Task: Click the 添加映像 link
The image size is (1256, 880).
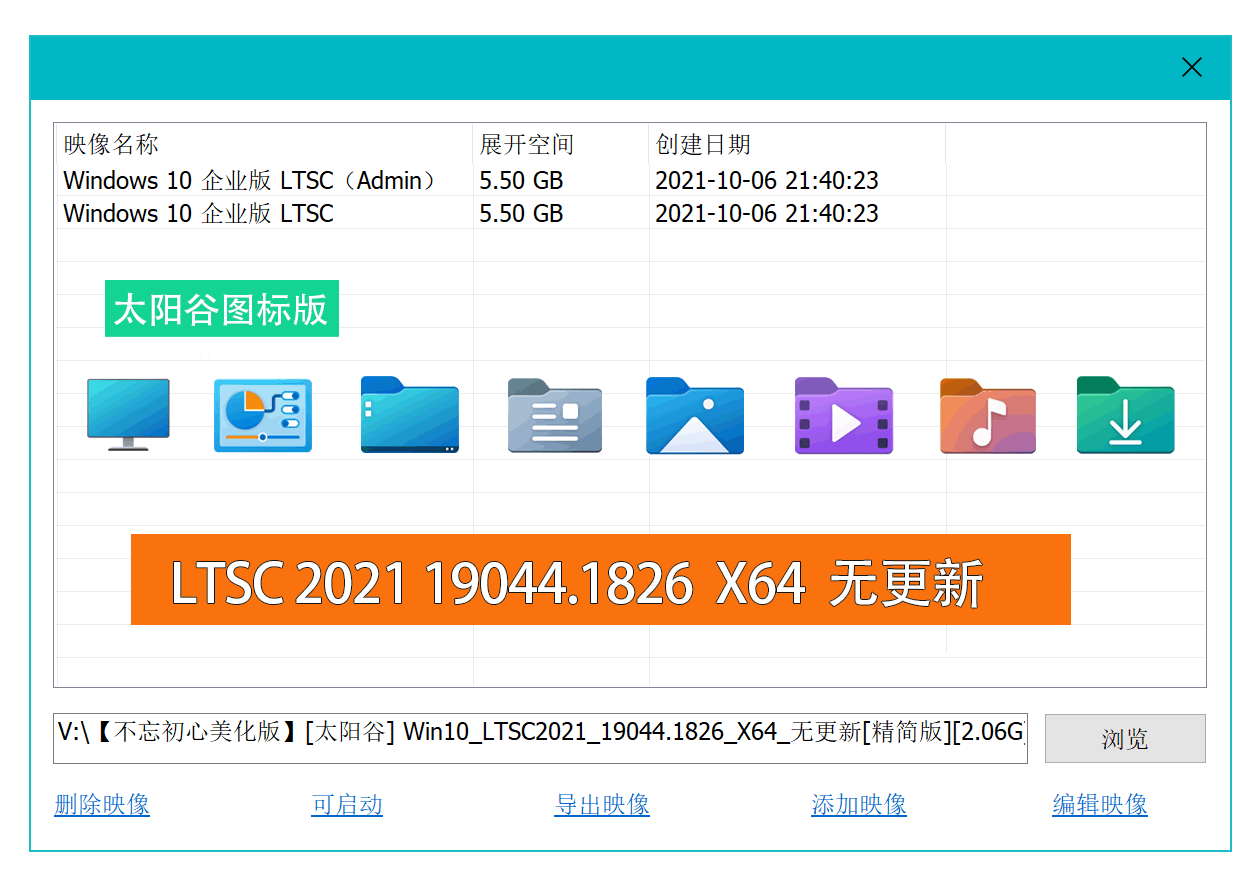Action: click(x=859, y=805)
